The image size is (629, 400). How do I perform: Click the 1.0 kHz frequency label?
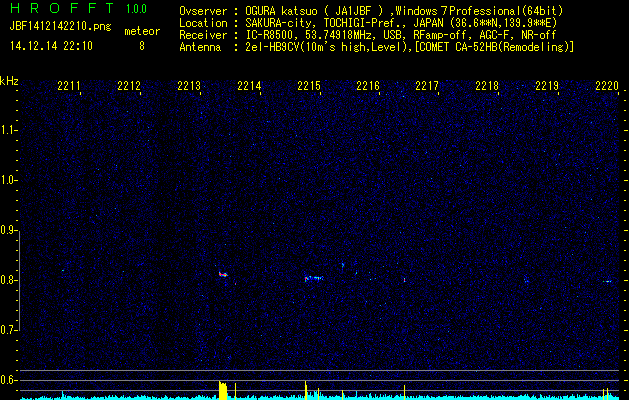tap(8, 181)
